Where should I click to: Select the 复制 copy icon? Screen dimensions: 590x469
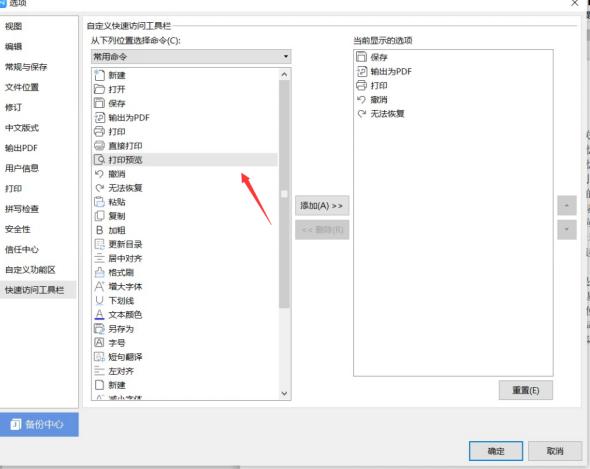99,216
